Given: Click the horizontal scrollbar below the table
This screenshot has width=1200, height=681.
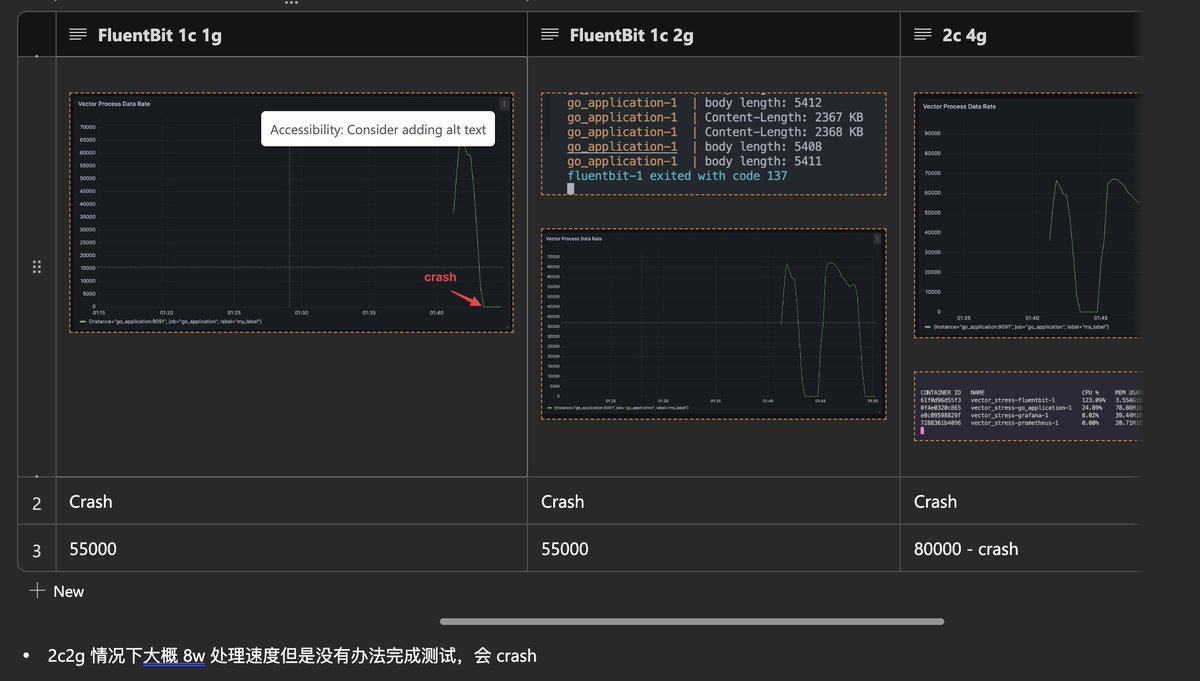Looking at the screenshot, I should [x=692, y=621].
